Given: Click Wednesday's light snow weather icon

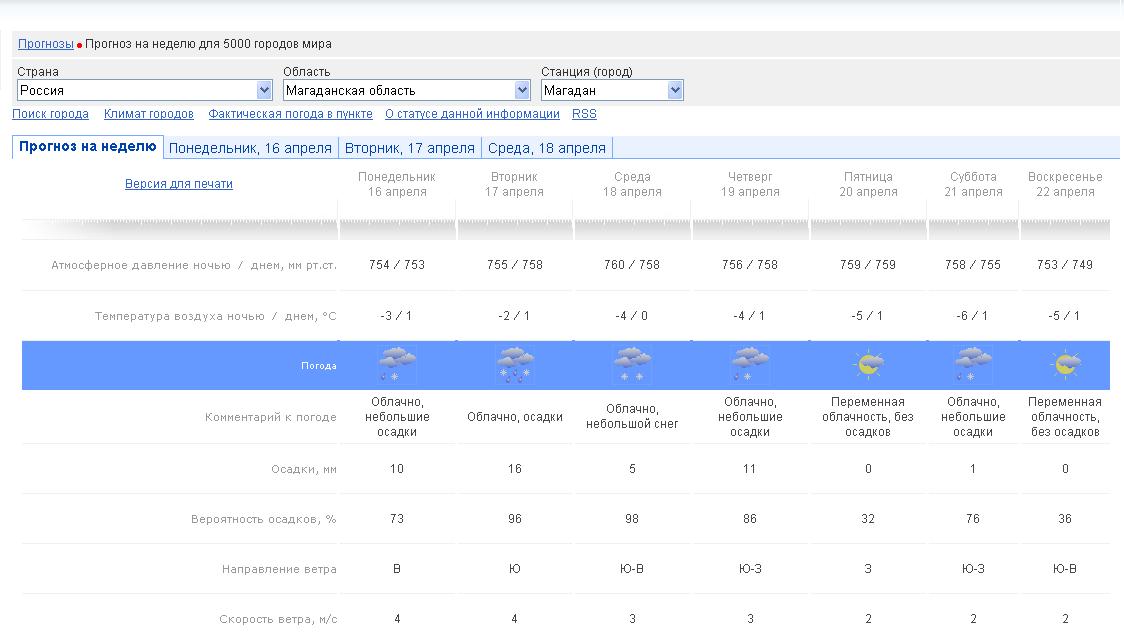Looking at the screenshot, I should click(x=632, y=366).
